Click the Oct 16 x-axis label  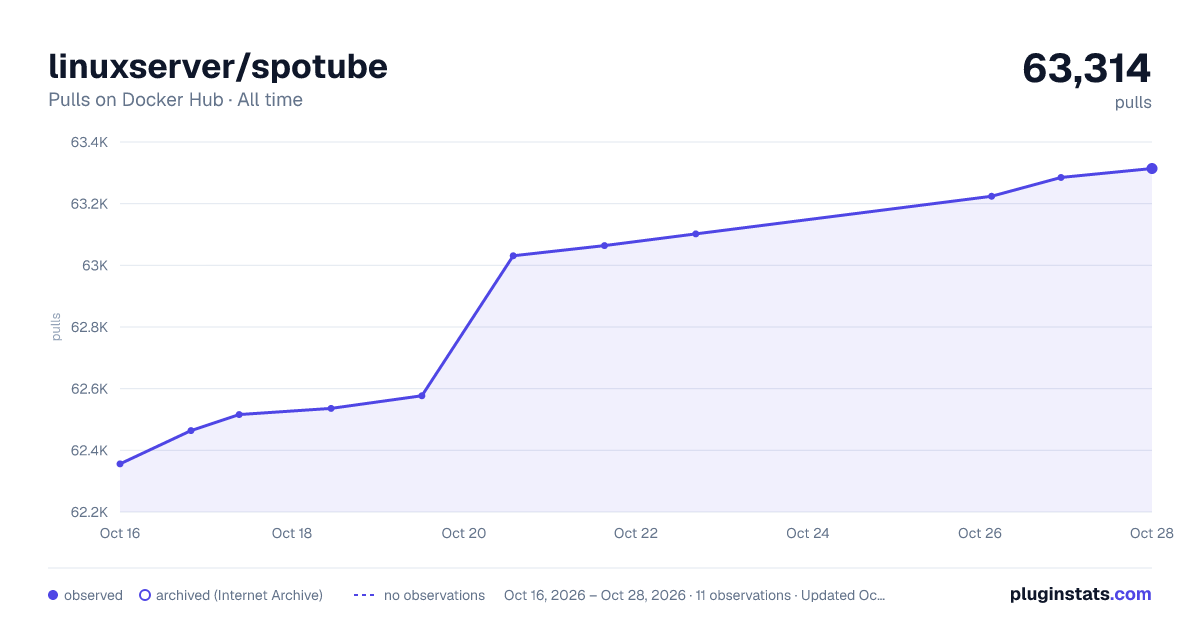coord(120,533)
